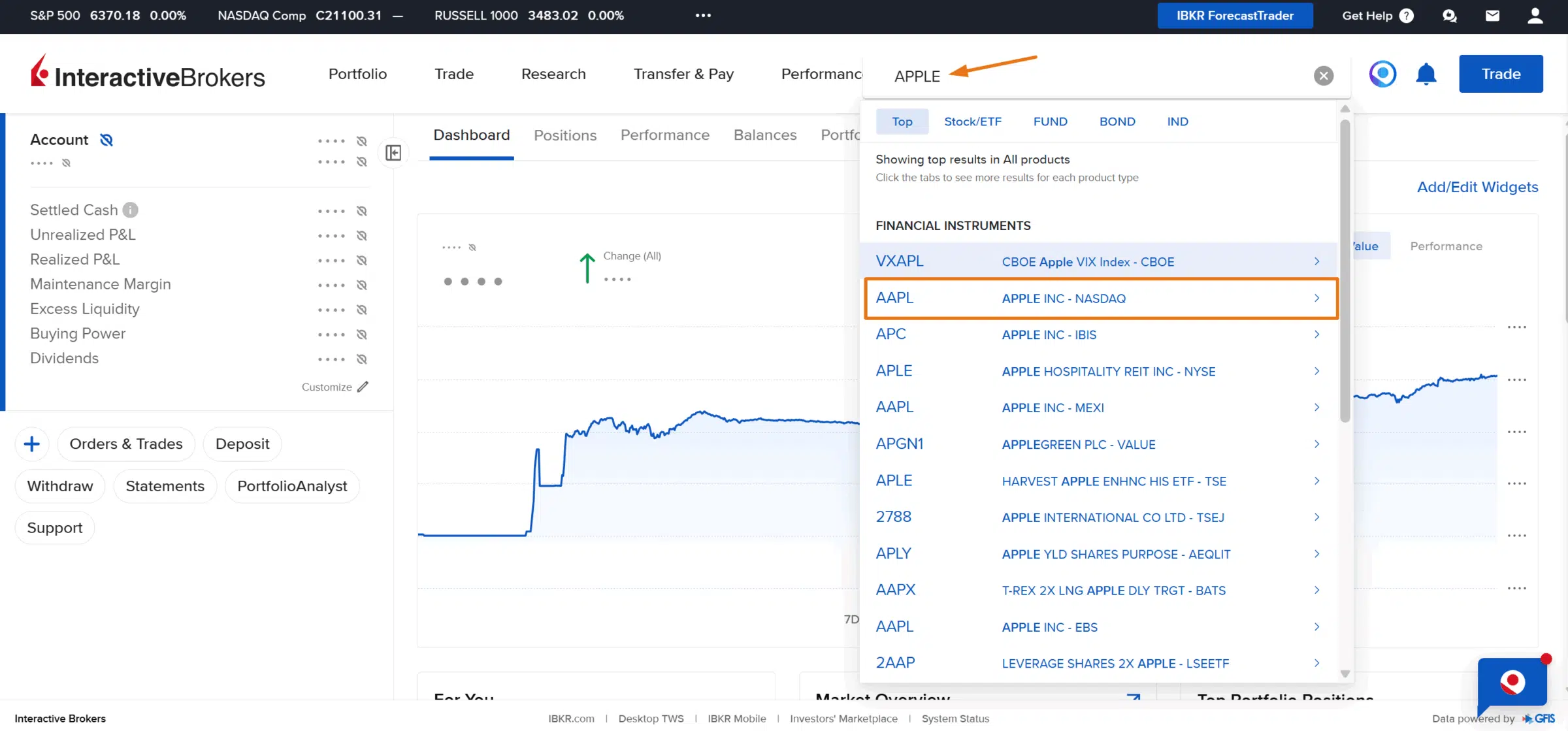Click the PortfolioAnalyst button
The image size is (1568, 731).
point(292,487)
